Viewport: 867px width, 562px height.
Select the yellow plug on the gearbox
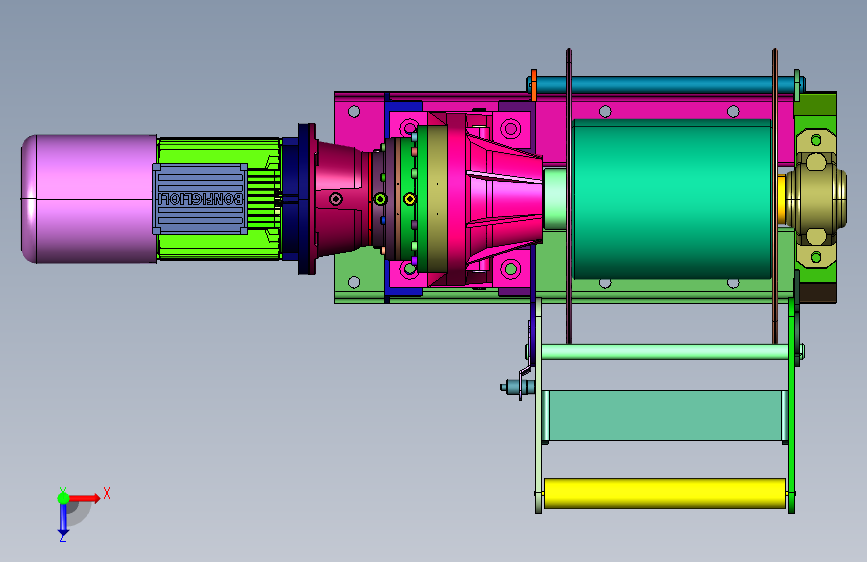[409, 199]
